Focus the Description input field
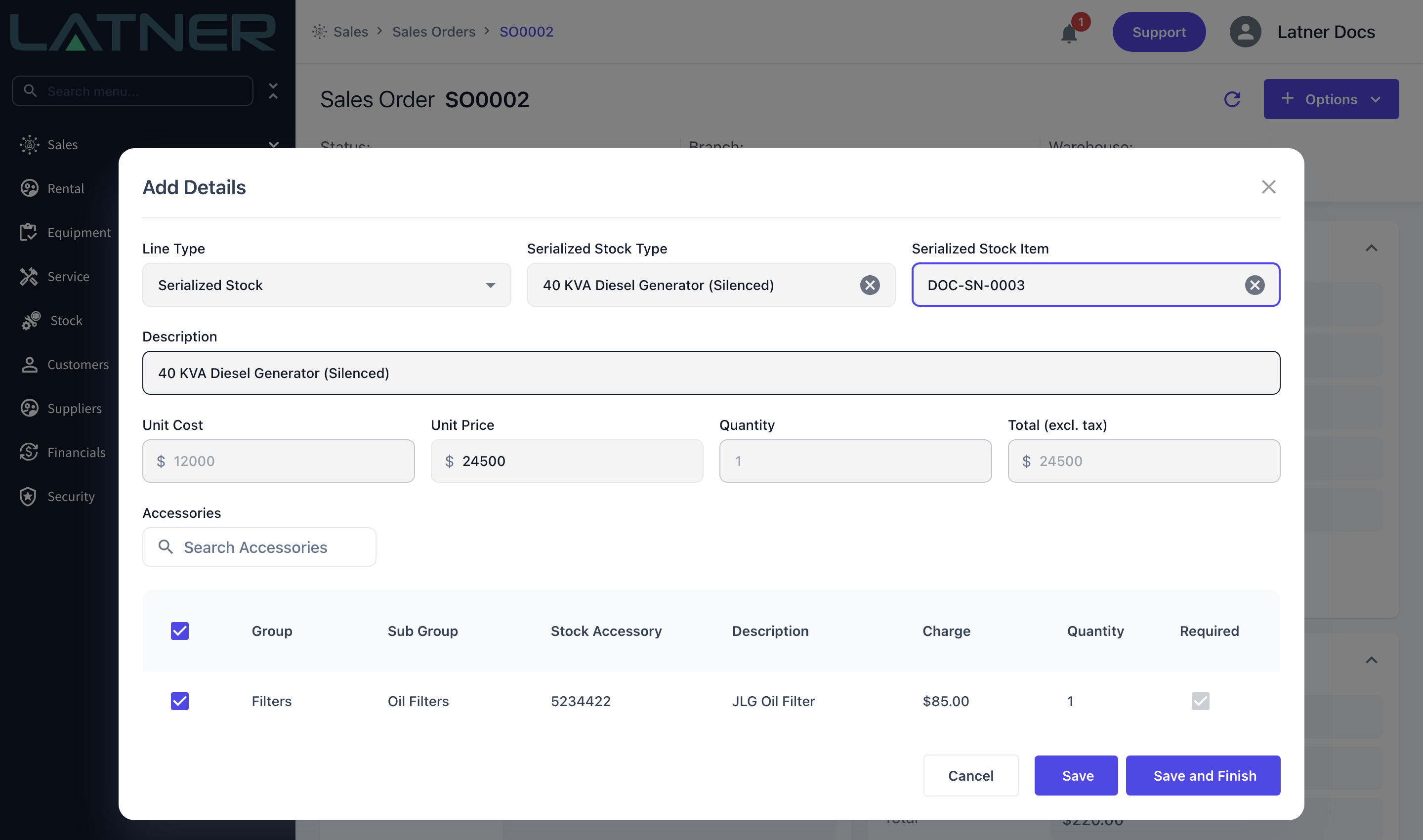1423x840 pixels. [711, 373]
